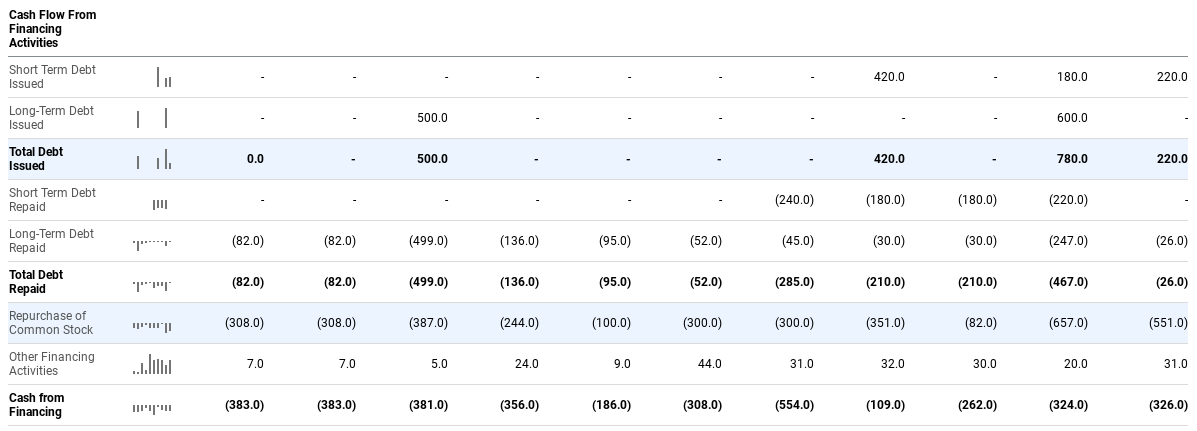Click the Long-Term Debt Issued sparkline chart
Image resolution: width=1197 pixels, height=431 pixels.
[x=152, y=118]
